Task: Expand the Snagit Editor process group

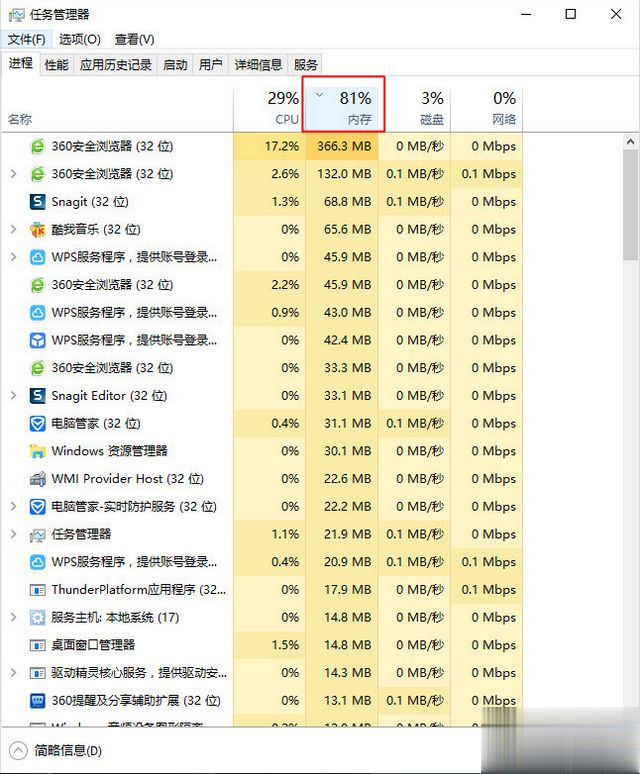Action: (14, 395)
